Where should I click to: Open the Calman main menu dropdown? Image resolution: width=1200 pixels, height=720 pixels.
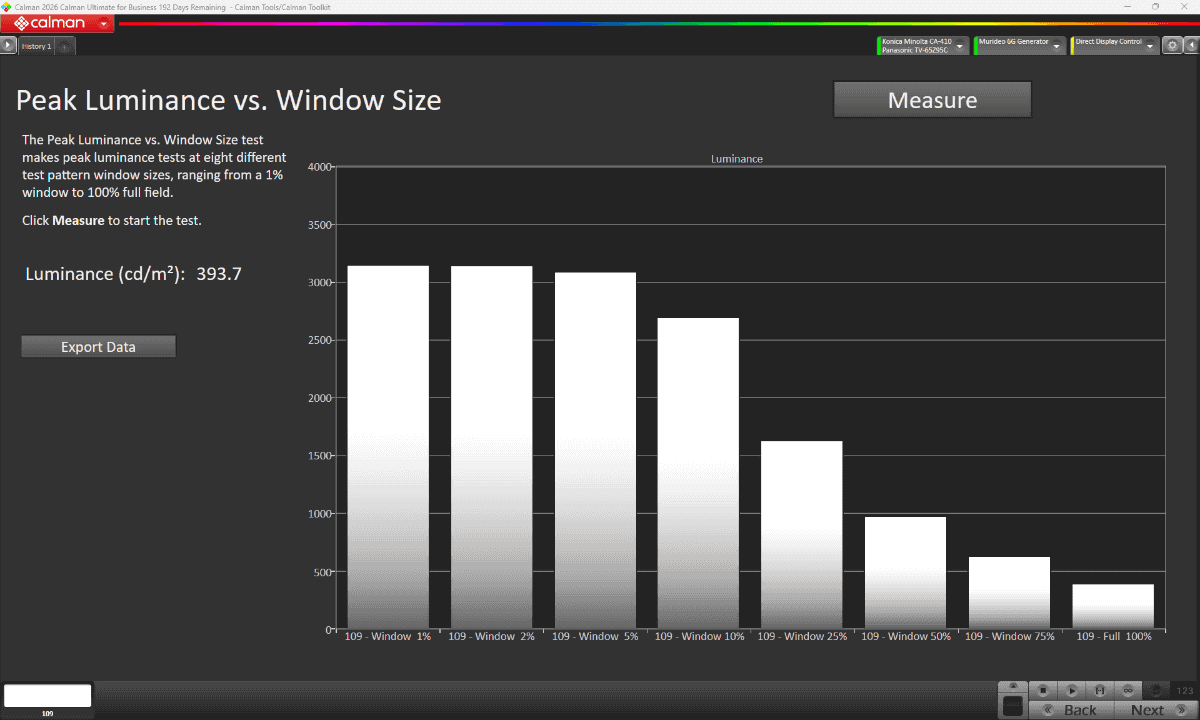click(104, 23)
